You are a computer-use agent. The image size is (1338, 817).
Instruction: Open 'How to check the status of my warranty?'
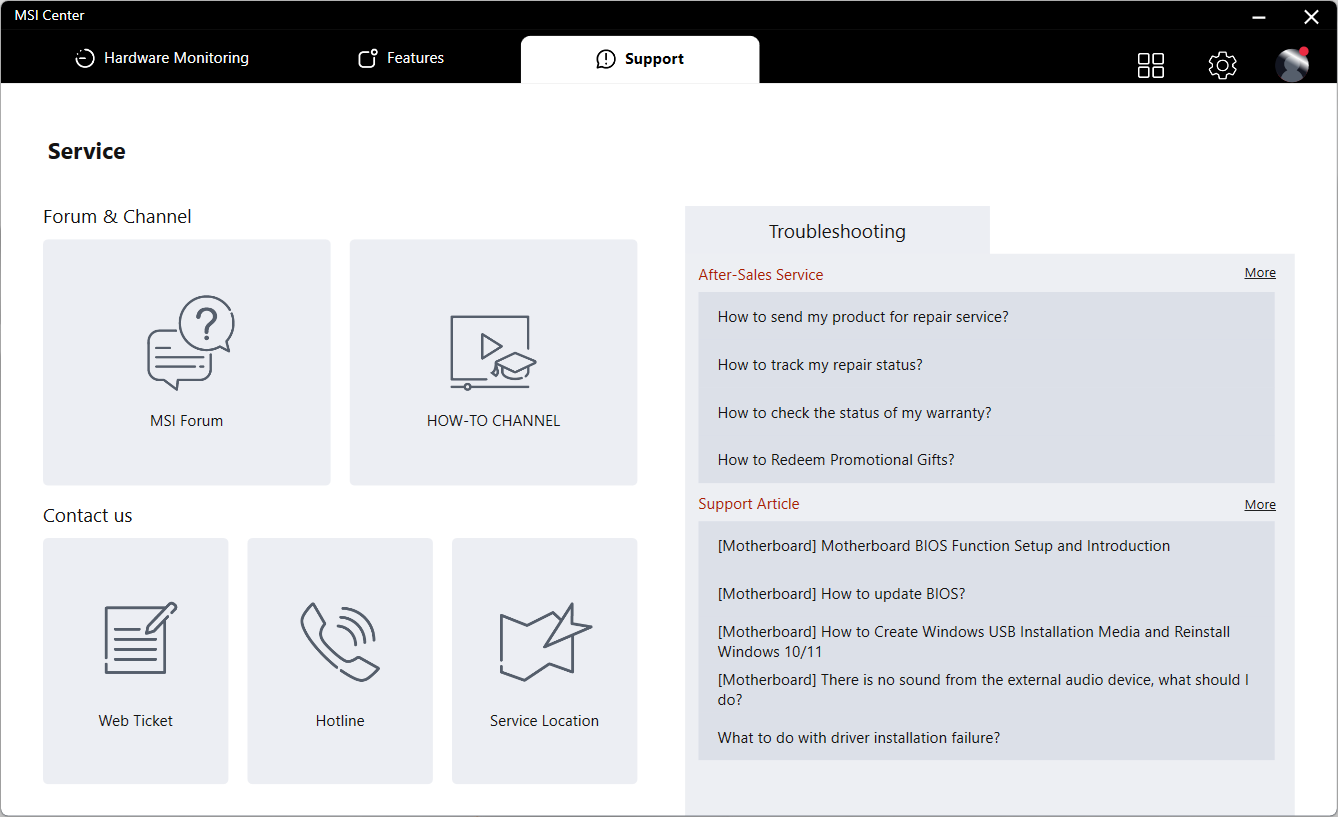coord(855,413)
